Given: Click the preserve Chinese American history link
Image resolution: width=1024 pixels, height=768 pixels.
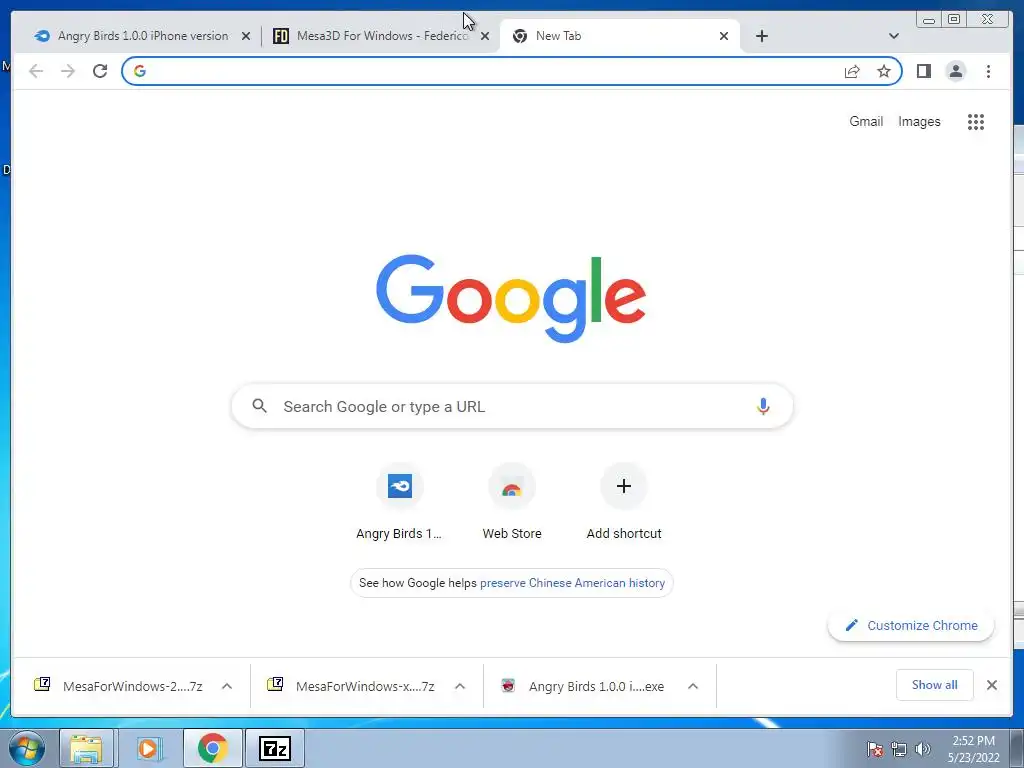Looking at the screenshot, I should (x=572, y=583).
